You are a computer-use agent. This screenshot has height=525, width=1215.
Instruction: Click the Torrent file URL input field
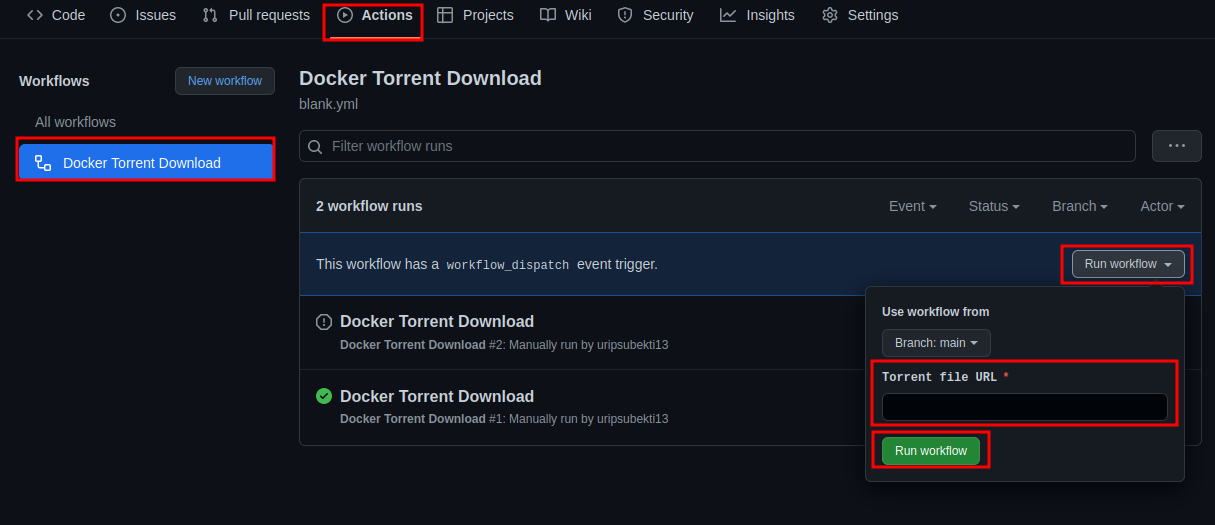coord(1025,407)
